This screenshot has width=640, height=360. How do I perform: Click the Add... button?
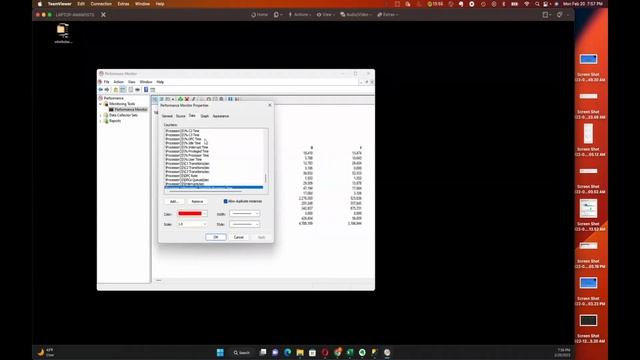click(174, 202)
